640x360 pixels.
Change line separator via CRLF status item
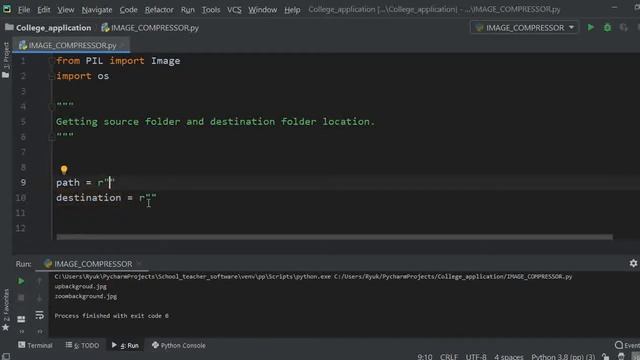449,357
